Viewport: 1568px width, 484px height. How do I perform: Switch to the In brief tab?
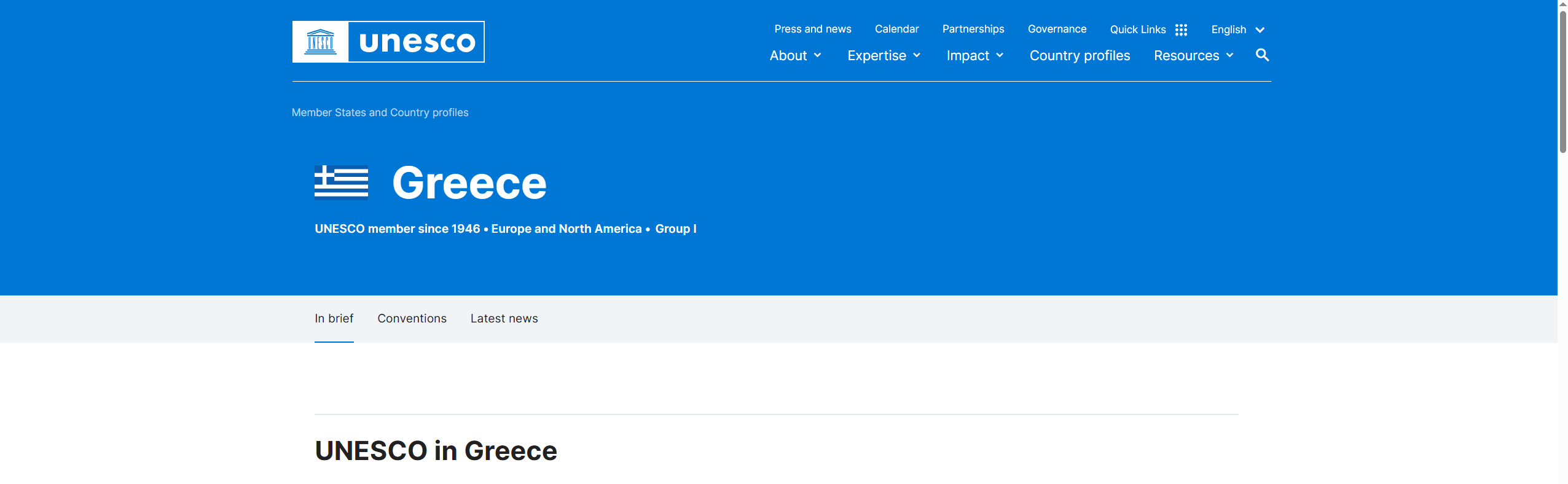pos(334,318)
